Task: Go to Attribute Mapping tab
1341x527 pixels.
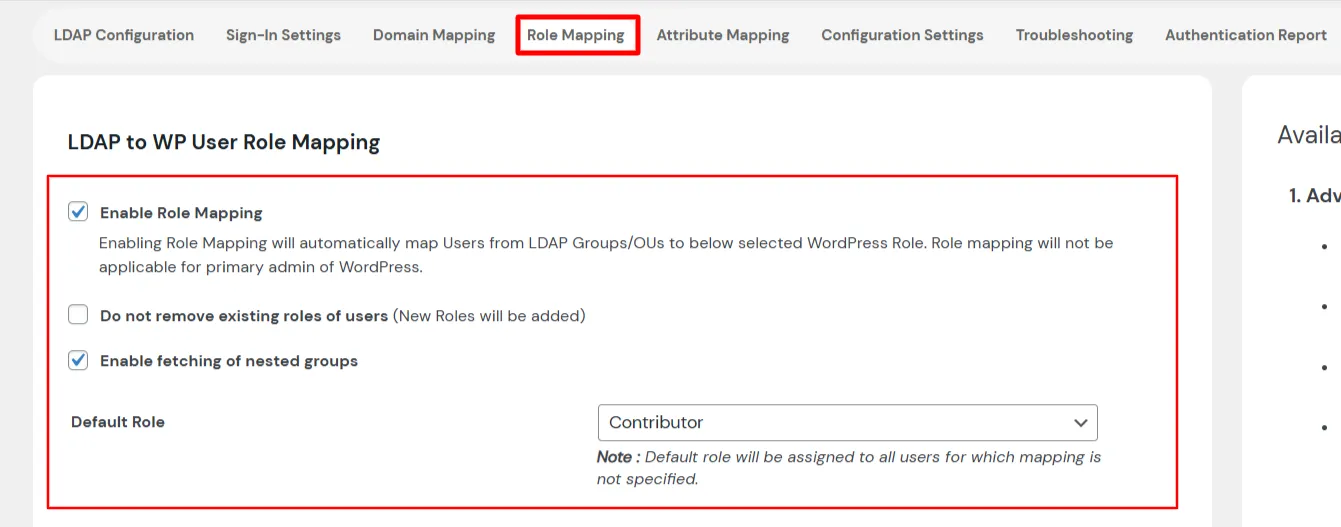Action: click(x=723, y=35)
